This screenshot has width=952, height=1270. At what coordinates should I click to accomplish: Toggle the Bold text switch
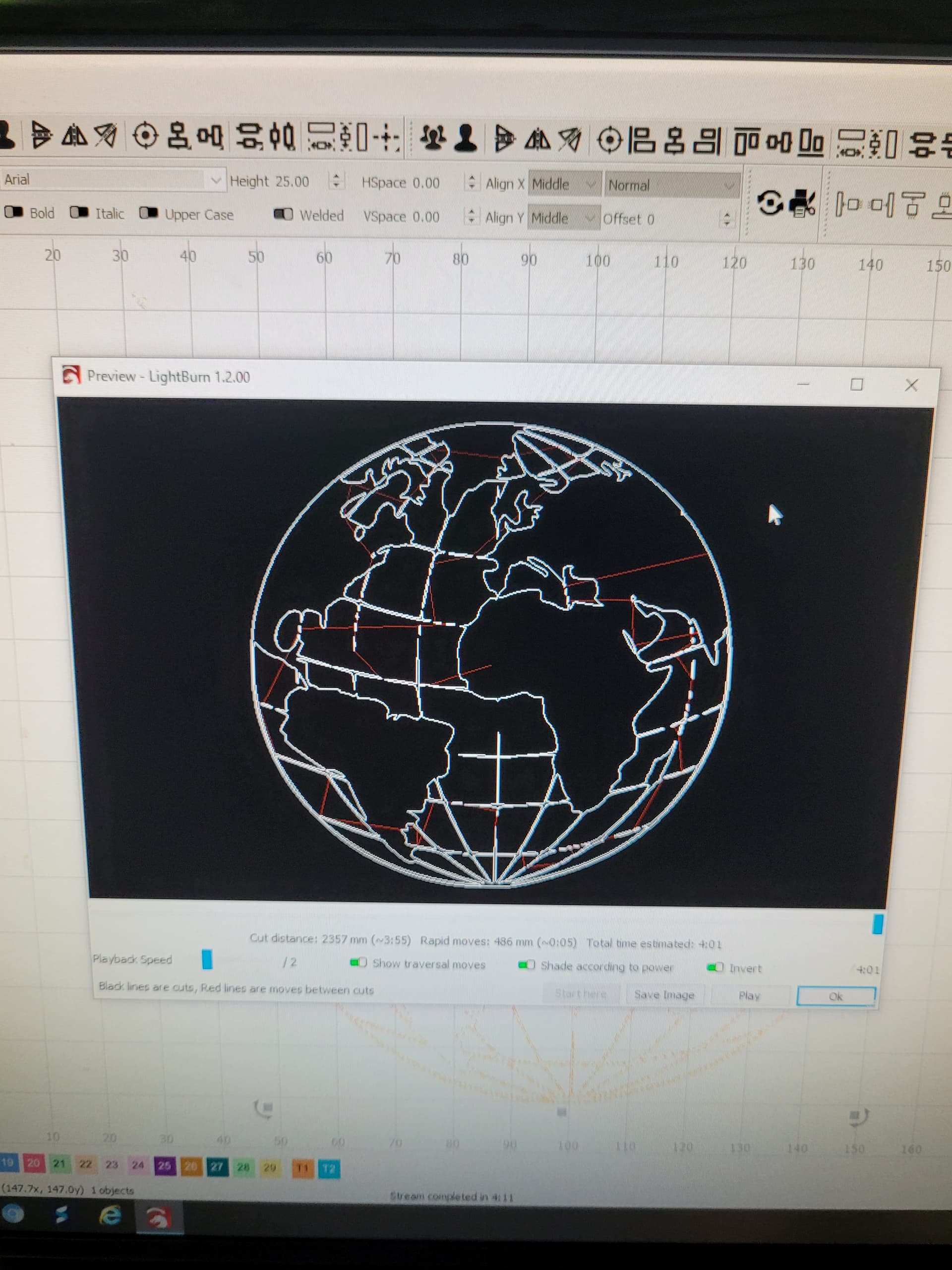click(14, 212)
